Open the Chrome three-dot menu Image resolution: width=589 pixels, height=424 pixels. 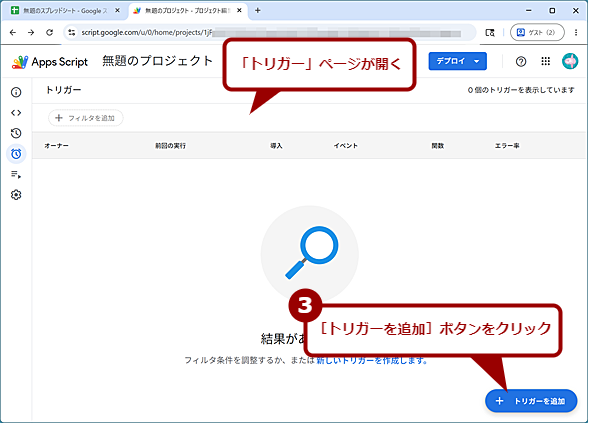point(576,32)
